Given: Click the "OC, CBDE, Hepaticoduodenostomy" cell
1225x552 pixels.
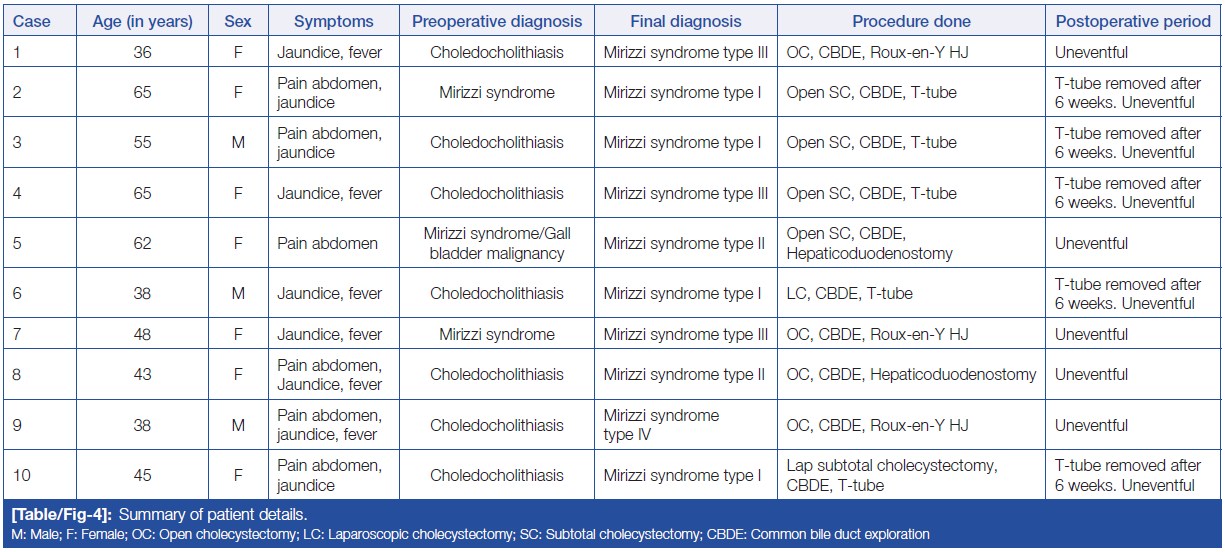Looking at the screenshot, I should [x=911, y=374].
